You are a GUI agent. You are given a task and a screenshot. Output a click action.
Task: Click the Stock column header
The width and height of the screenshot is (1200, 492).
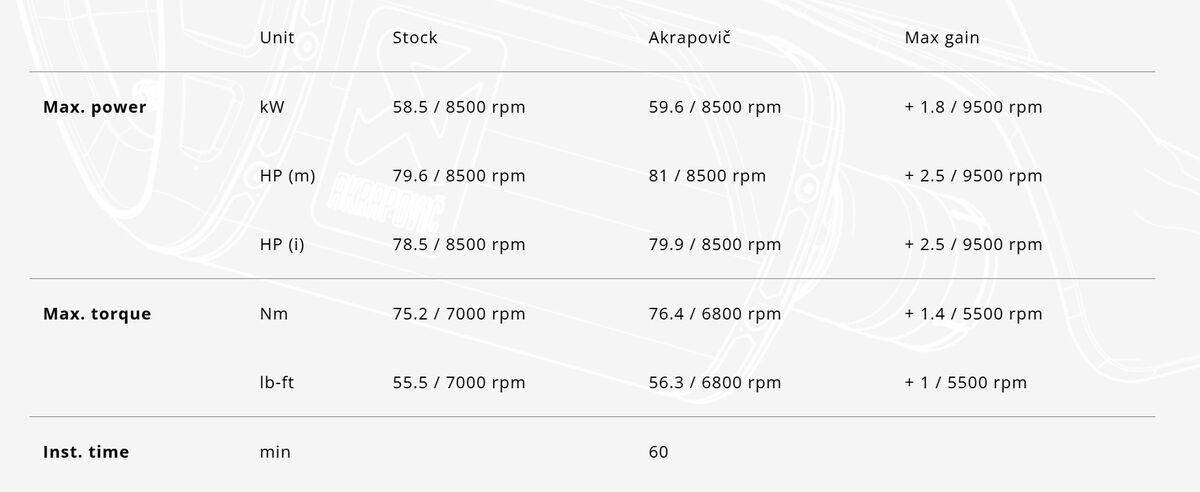tap(414, 38)
